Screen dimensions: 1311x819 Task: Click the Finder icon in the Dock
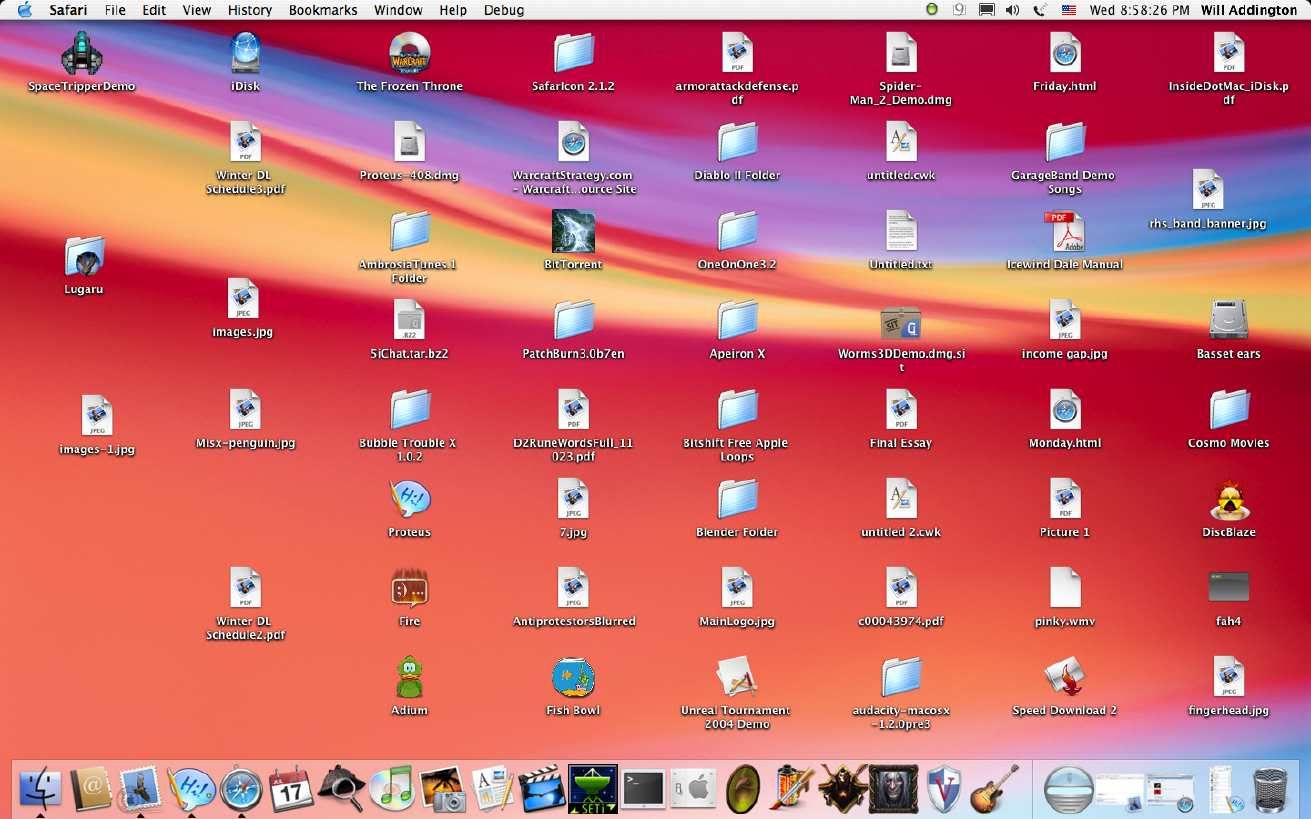click(41, 788)
